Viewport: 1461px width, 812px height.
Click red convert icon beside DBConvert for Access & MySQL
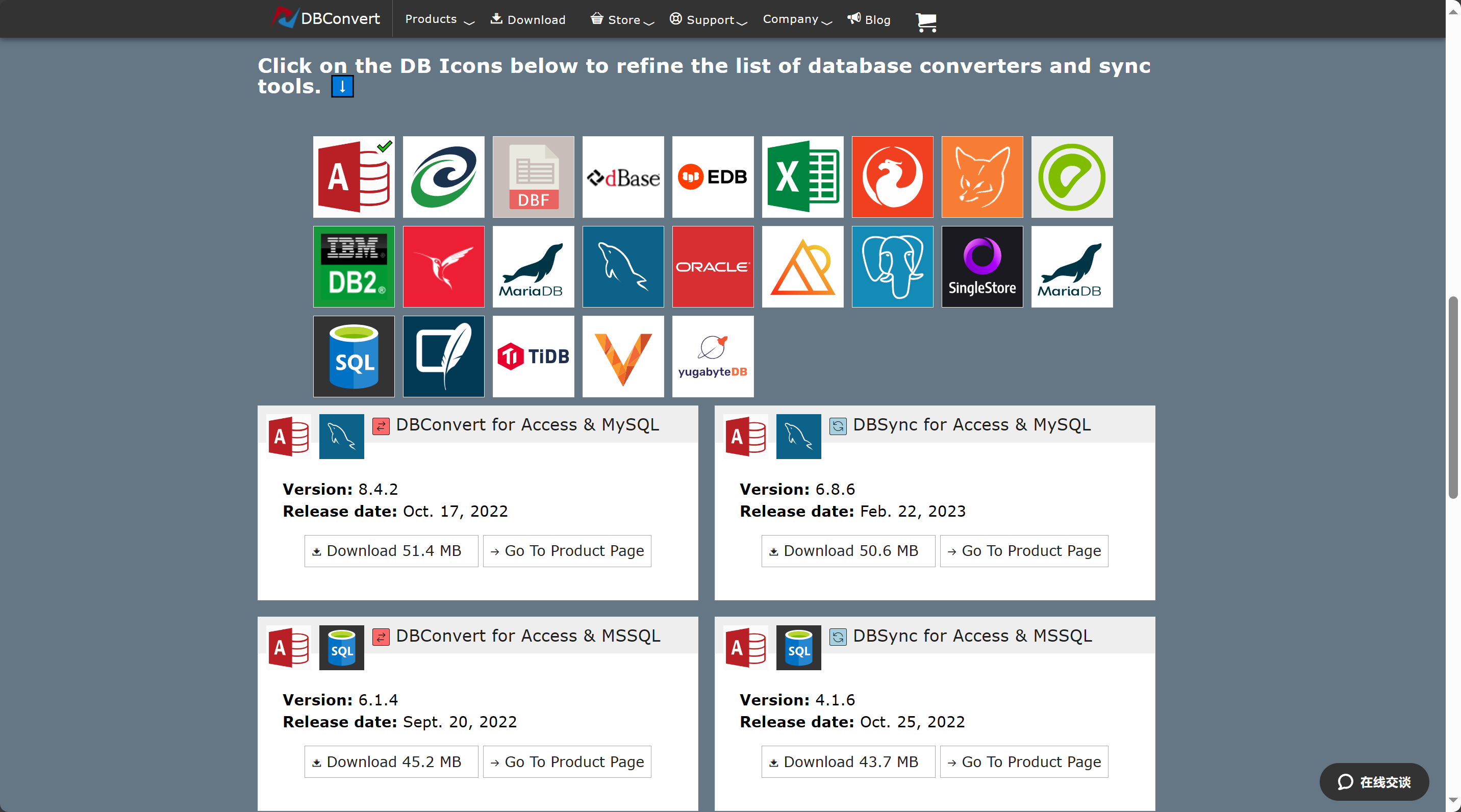click(381, 426)
